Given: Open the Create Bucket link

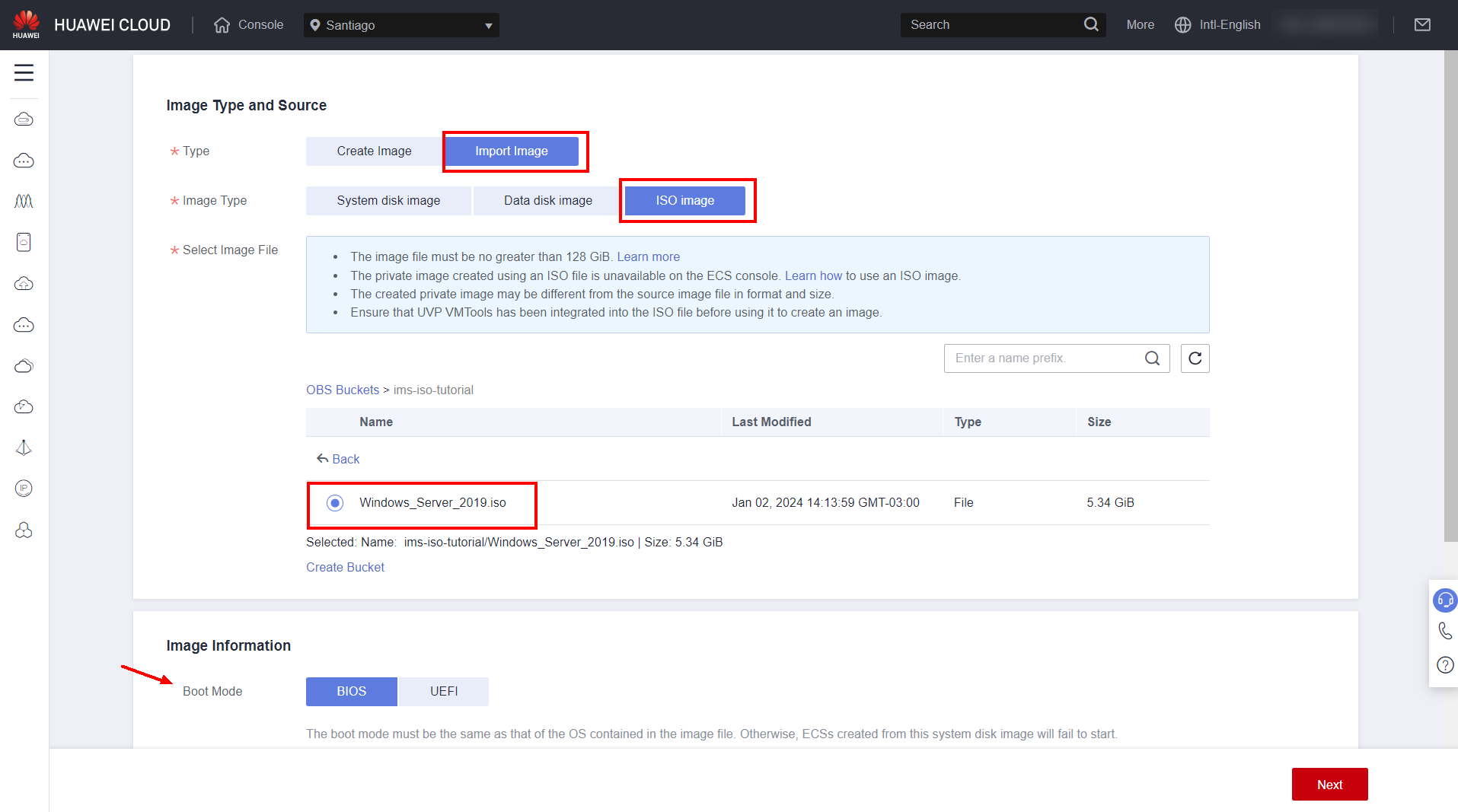Looking at the screenshot, I should pos(345,568).
